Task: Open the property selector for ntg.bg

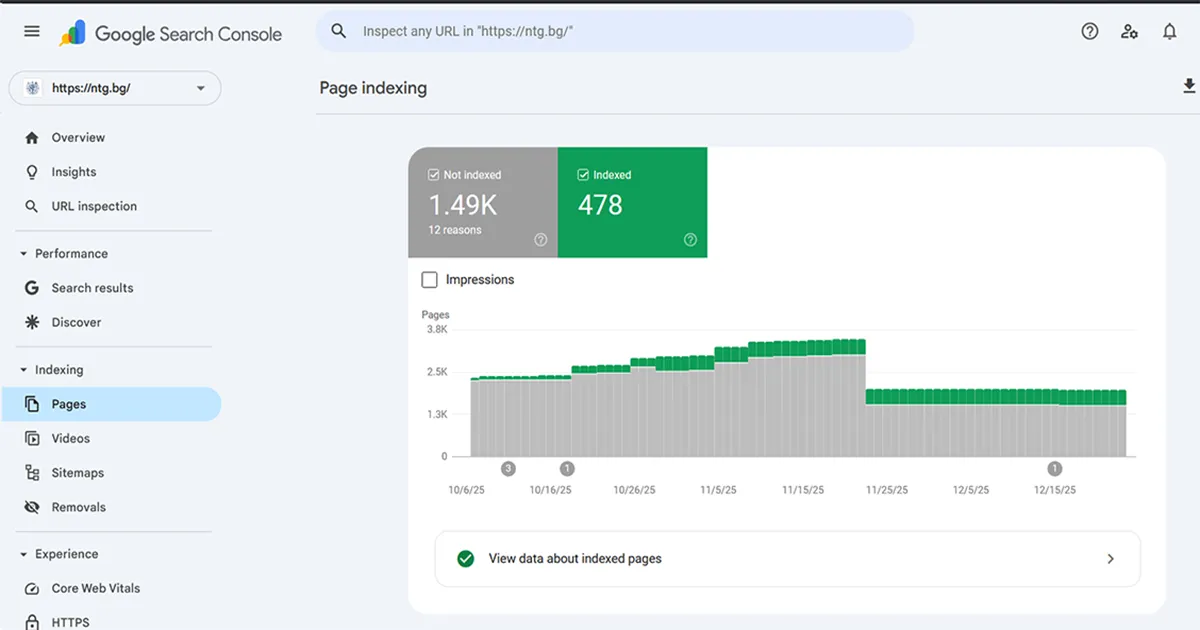Action: 113,88
